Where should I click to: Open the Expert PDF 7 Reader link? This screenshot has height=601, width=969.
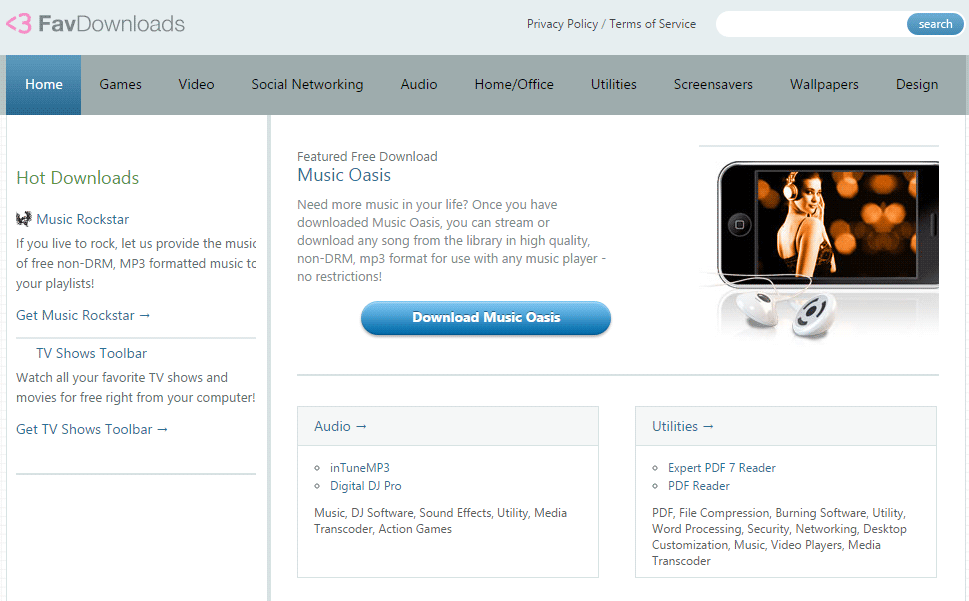coord(722,468)
